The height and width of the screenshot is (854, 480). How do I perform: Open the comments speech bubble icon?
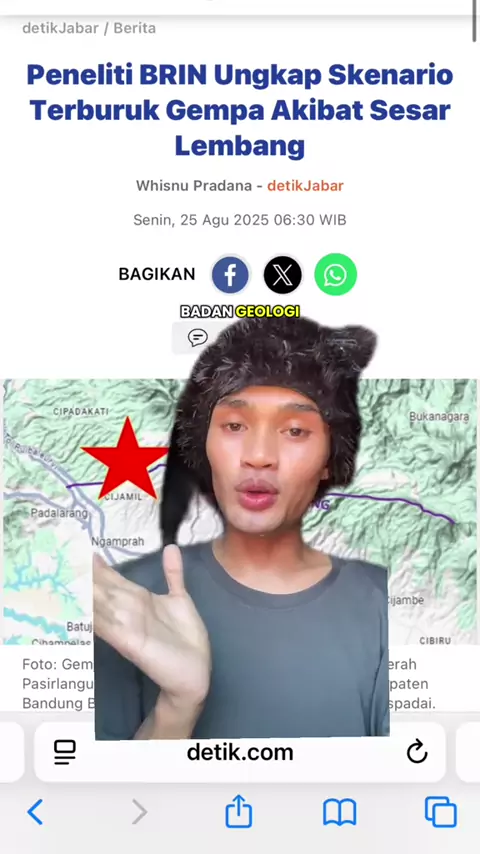point(198,338)
